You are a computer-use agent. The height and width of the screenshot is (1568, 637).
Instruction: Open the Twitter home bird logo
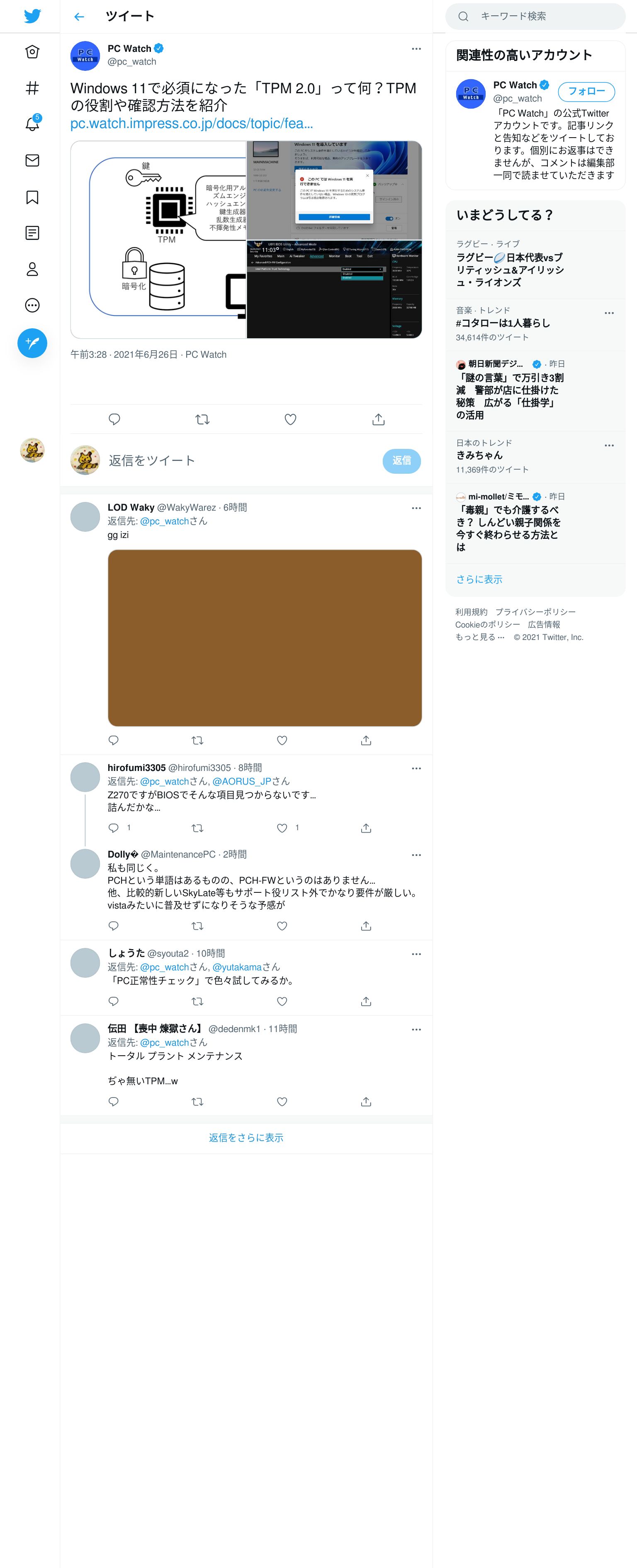[32, 16]
